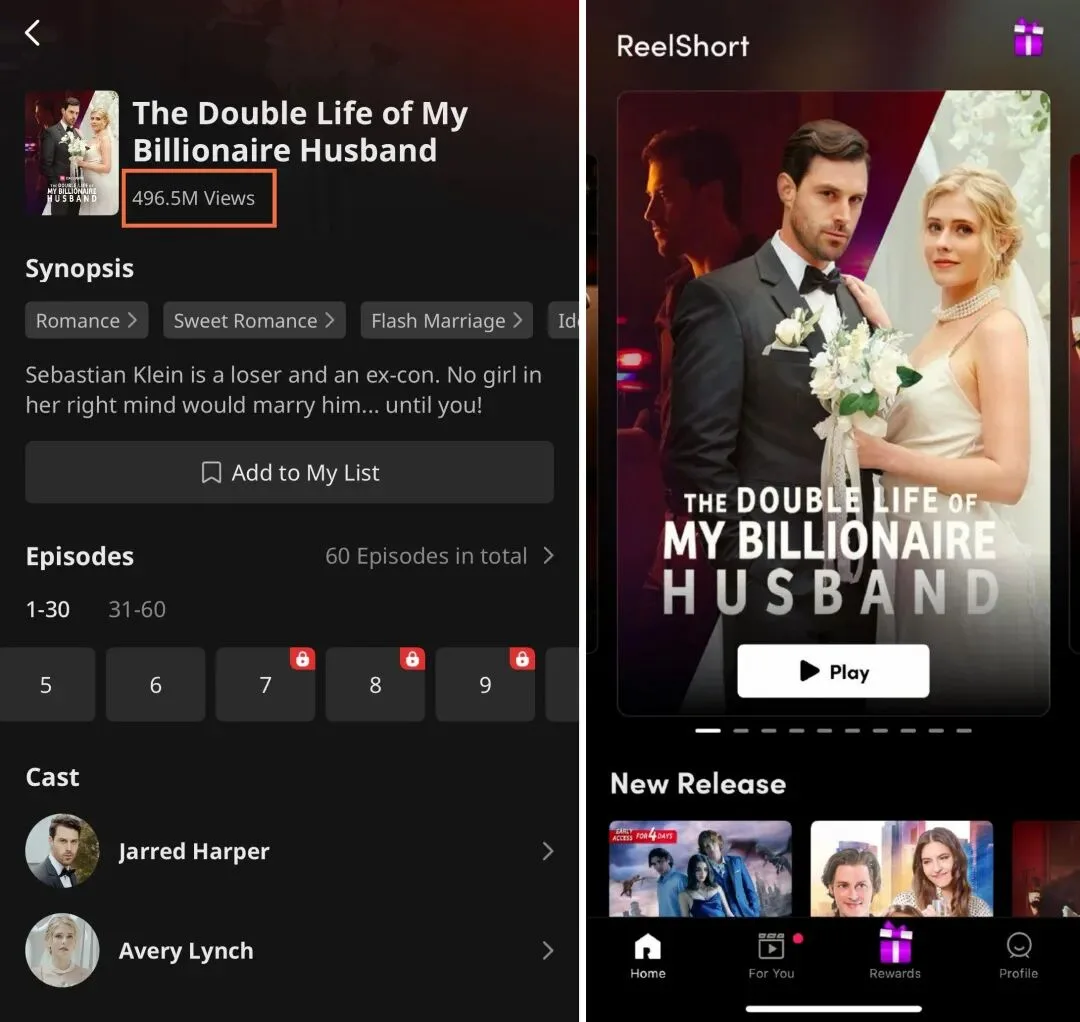The image size is (1080, 1022).
Task: Tap the back arrow icon
Action: (x=33, y=34)
